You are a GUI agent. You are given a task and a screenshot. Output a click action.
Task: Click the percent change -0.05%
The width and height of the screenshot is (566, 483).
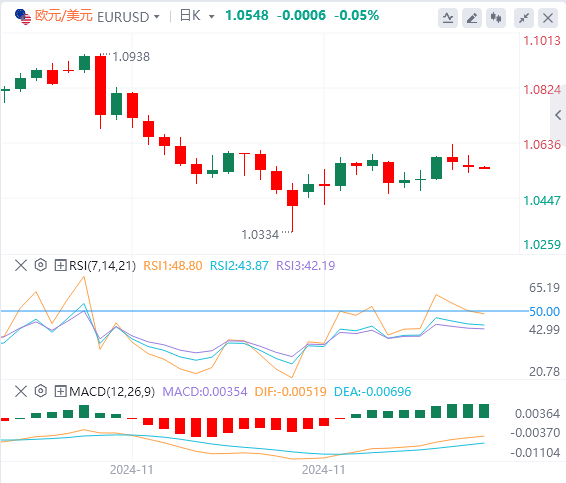tap(357, 16)
